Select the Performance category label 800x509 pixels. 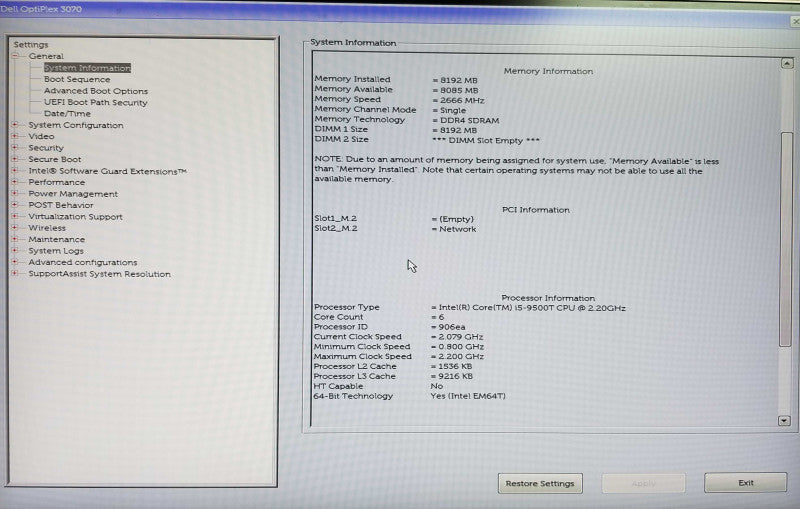tap(57, 182)
